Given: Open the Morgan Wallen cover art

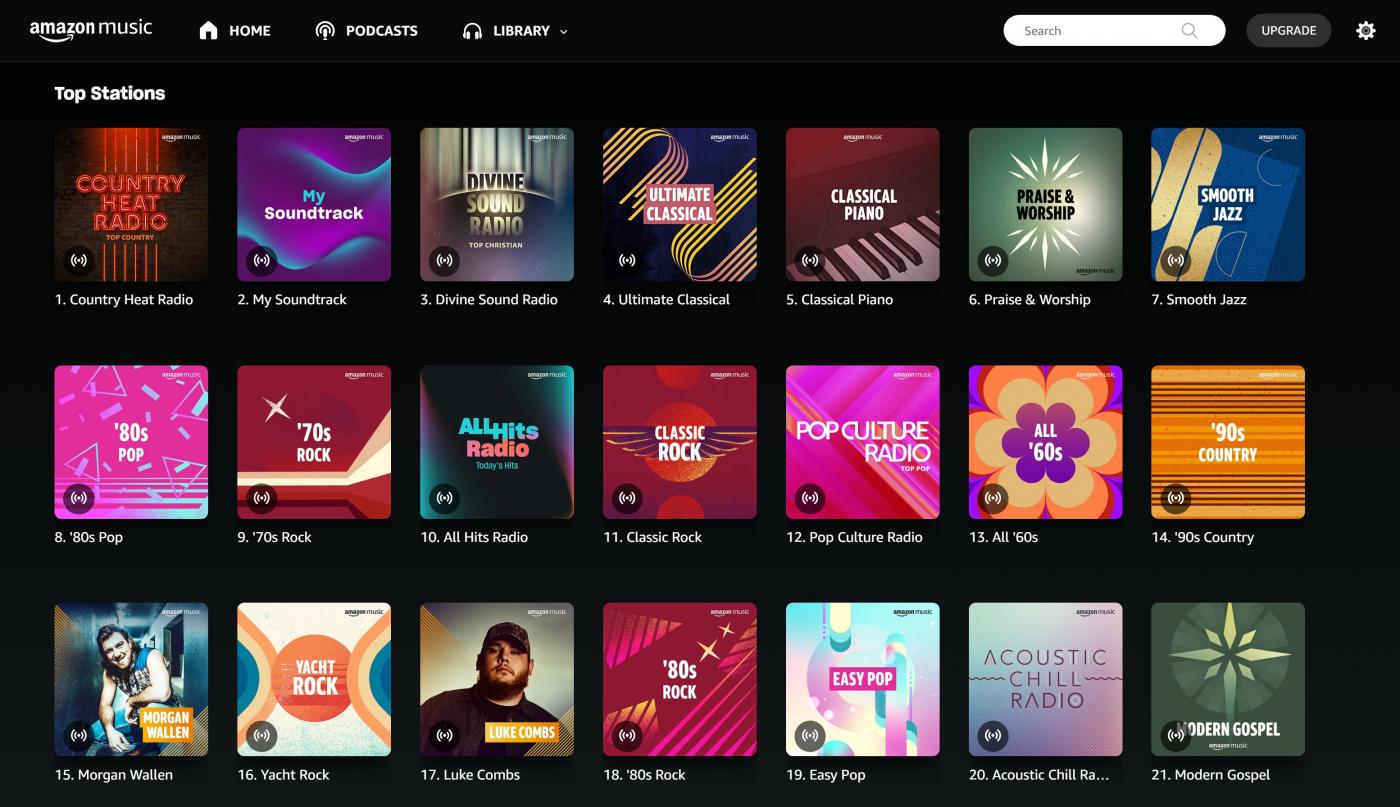Looking at the screenshot, I should coord(131,679).
